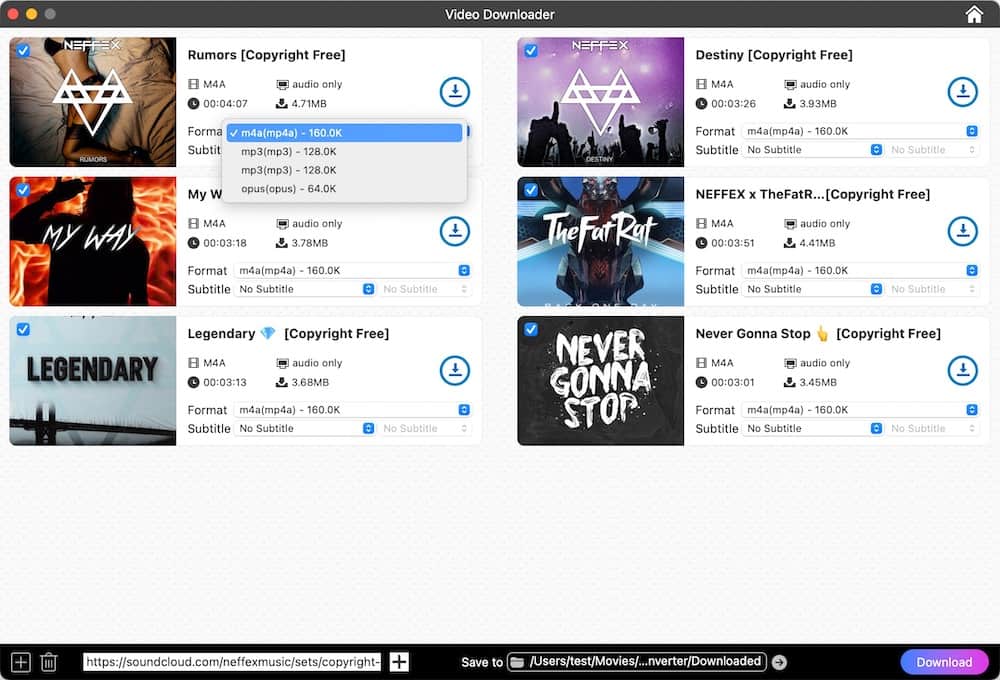Click the download icon for Never Gonna Stop
The width and height of the screenshot is (1000, 680).
[963, 370]
